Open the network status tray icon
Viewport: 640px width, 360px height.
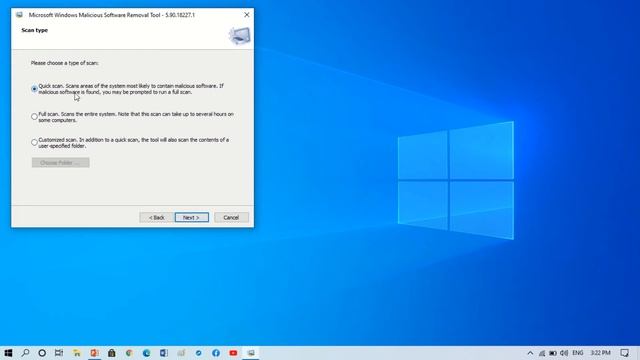pos(542,353)
